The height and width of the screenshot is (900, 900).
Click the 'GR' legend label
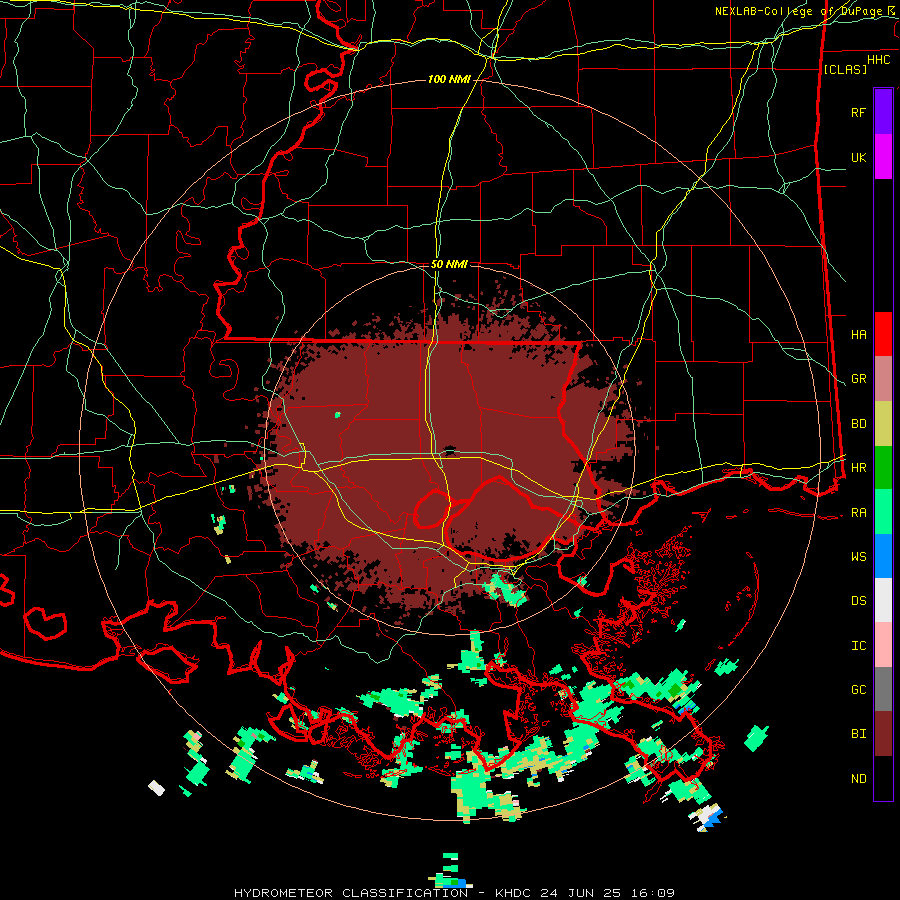858,379
